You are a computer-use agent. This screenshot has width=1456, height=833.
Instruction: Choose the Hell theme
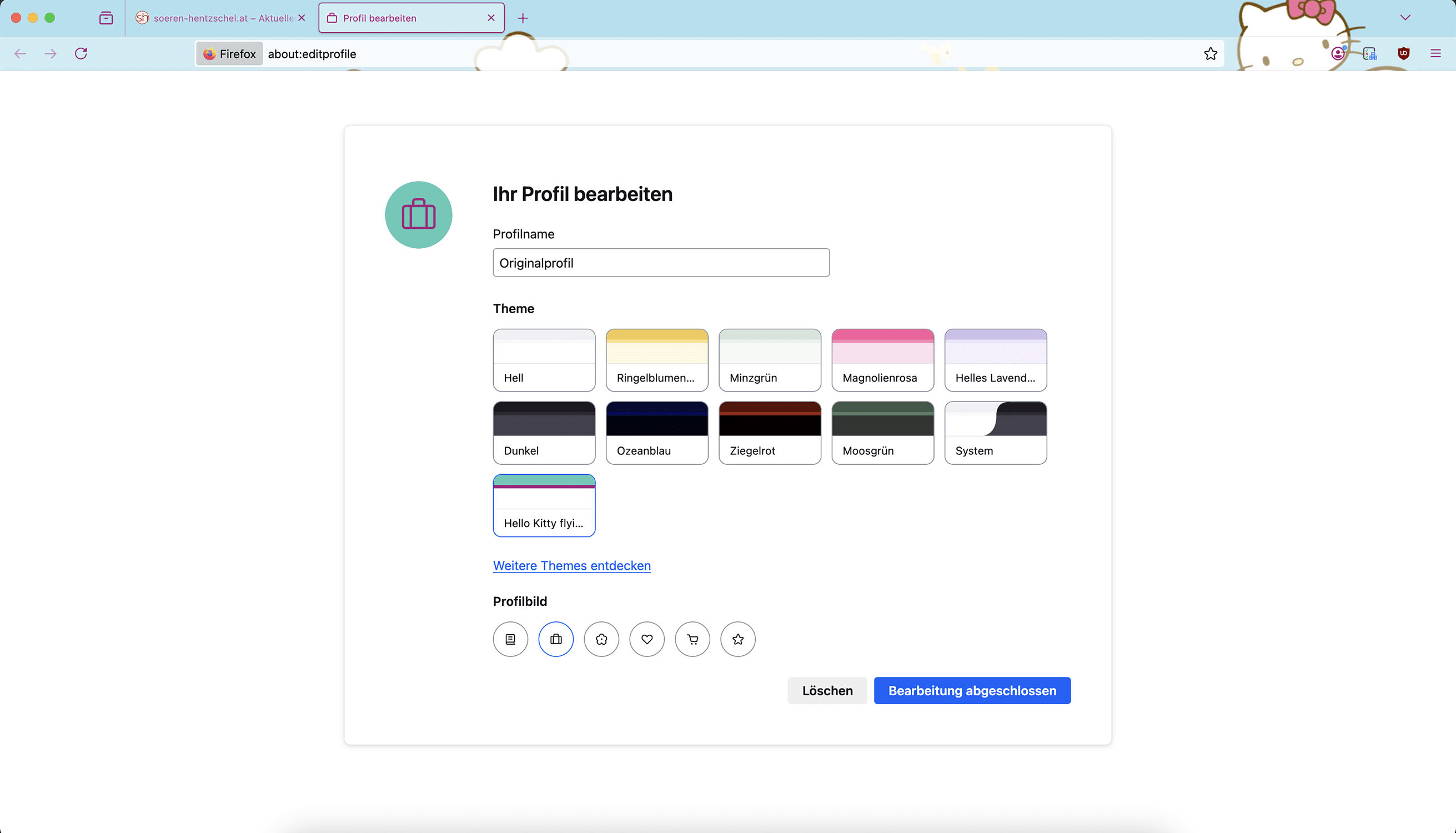coord(544,360)
